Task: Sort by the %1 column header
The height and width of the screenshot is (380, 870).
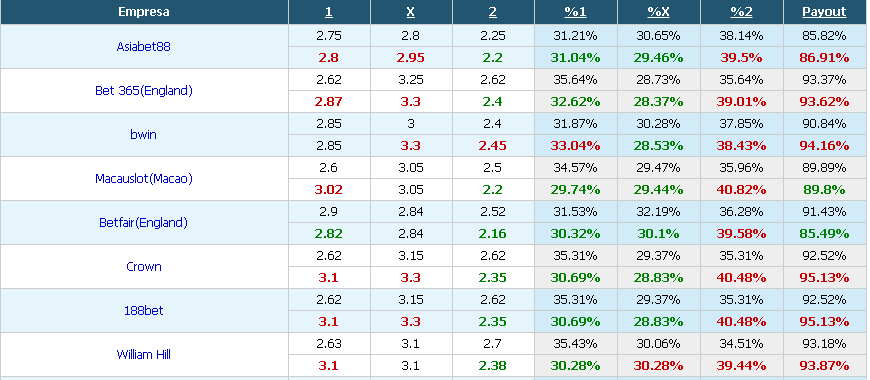Action: [x=575, y=12]
